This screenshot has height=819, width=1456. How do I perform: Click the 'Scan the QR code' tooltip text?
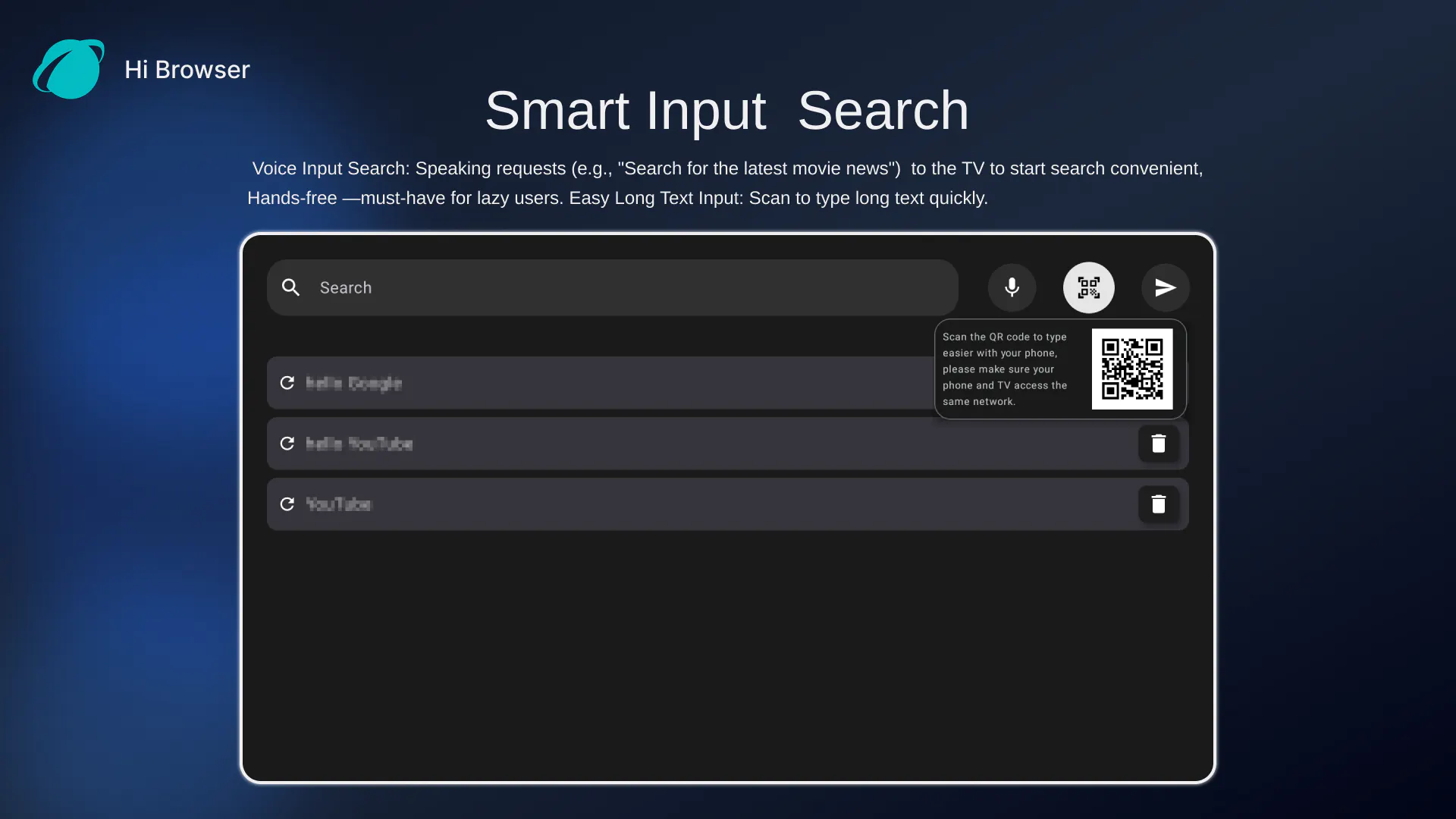click(x=1005, y=369)
